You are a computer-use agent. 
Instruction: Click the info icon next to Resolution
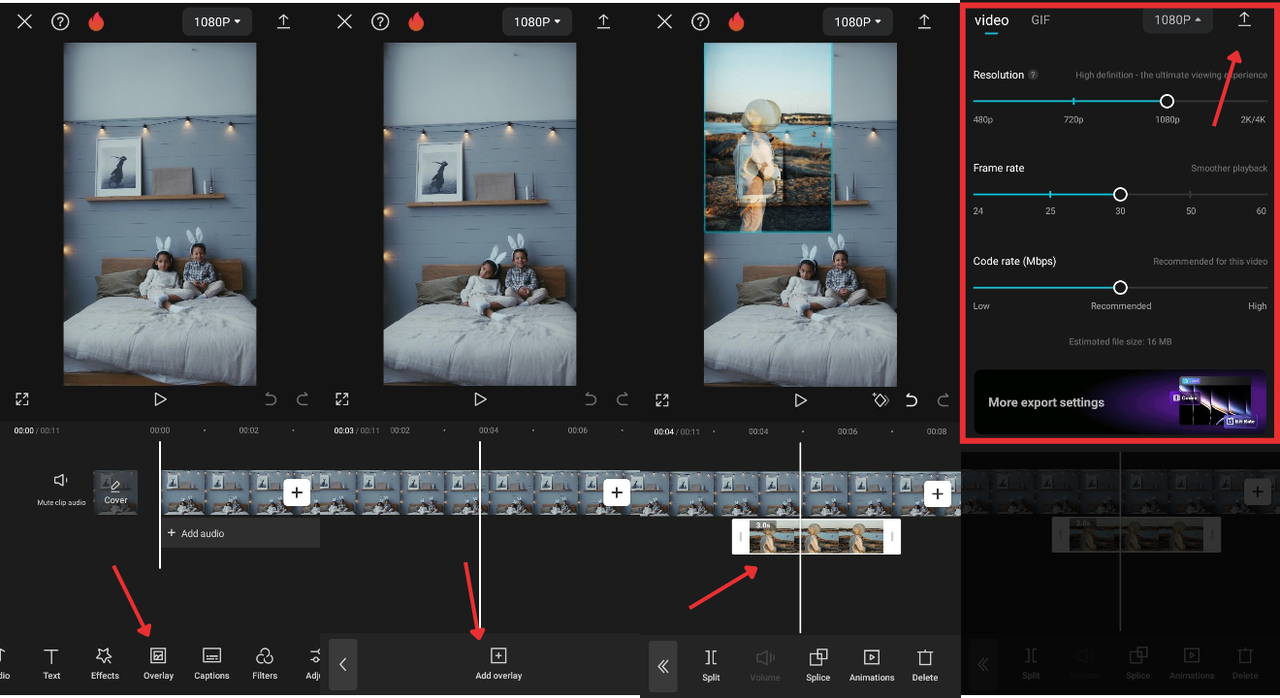pos(1033,75)
